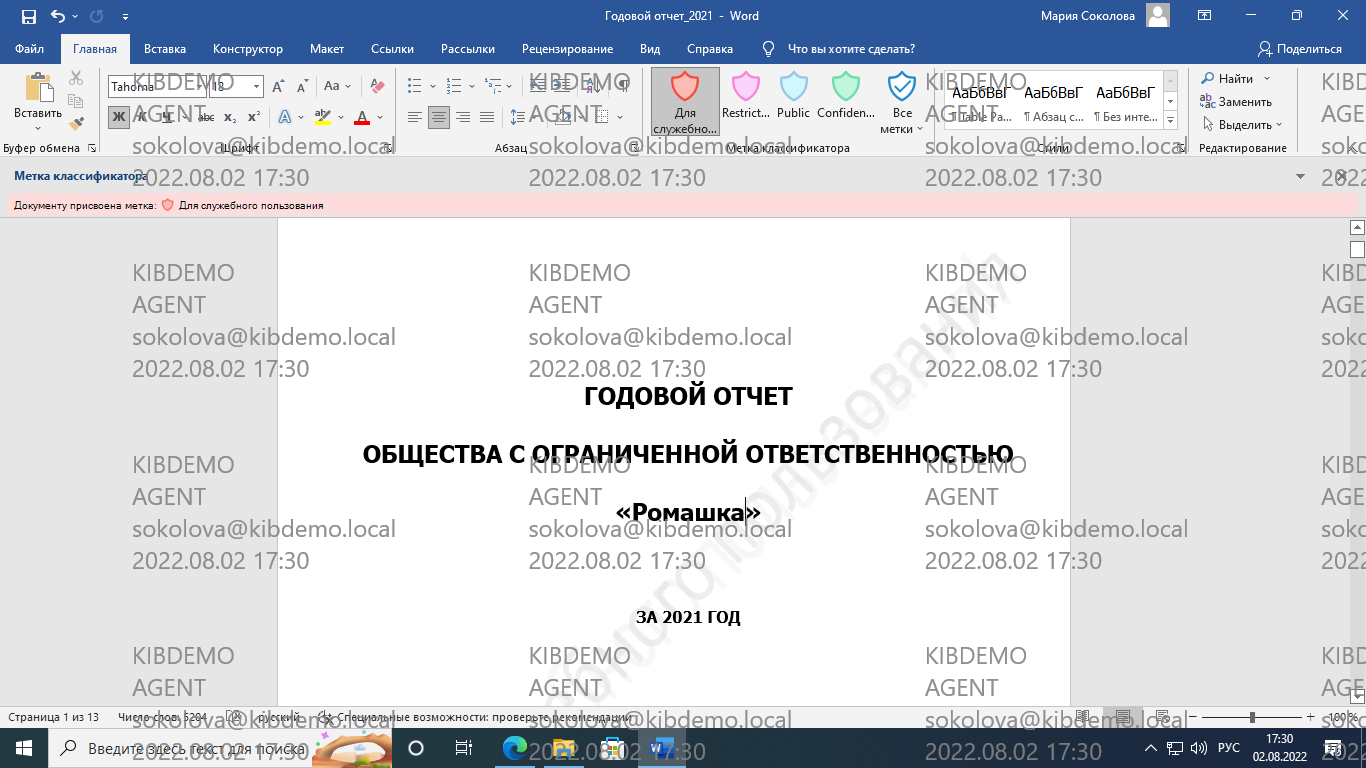Copy the selection using the Copy icon

point(76,101)
